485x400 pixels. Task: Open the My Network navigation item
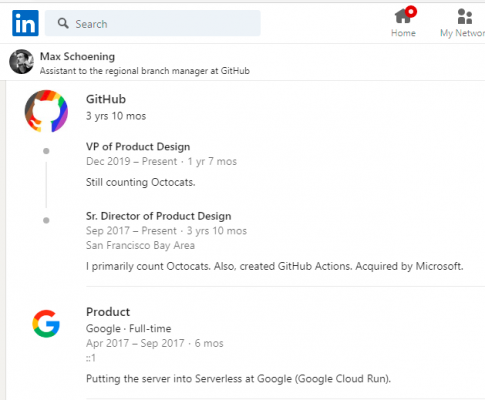[462, 22]
